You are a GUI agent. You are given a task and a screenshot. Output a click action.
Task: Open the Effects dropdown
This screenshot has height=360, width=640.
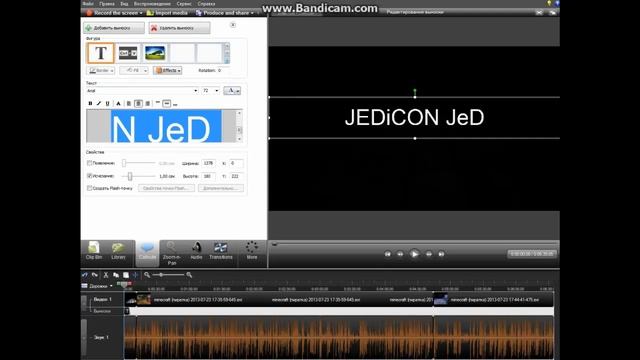point(168,70)
